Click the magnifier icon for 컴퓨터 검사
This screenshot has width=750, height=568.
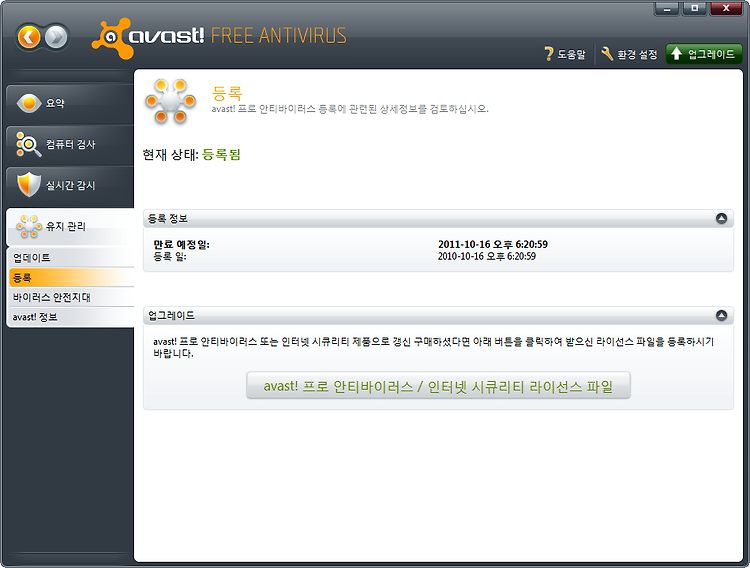click(x=28, y=144)
